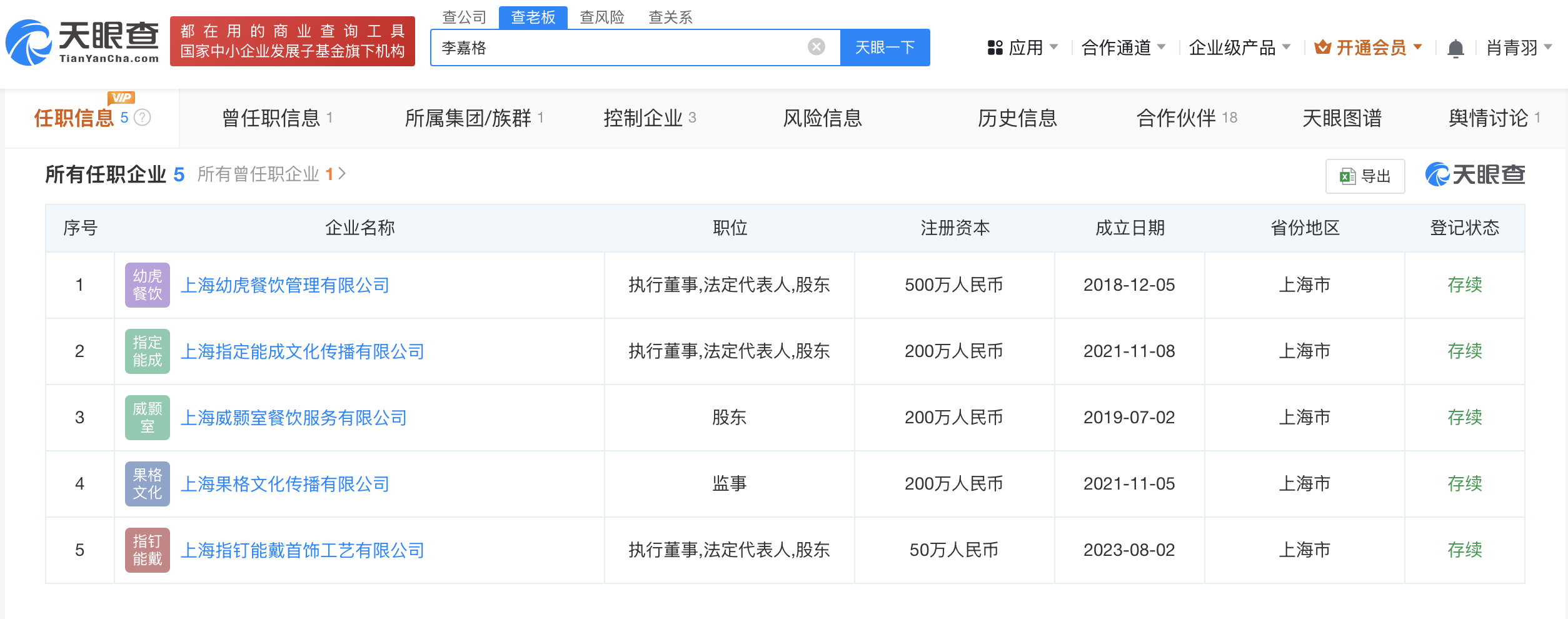This screenshot has height=619, width=1568.
Task: Click the 成立日期 column header
Action: coord(1130,228)
